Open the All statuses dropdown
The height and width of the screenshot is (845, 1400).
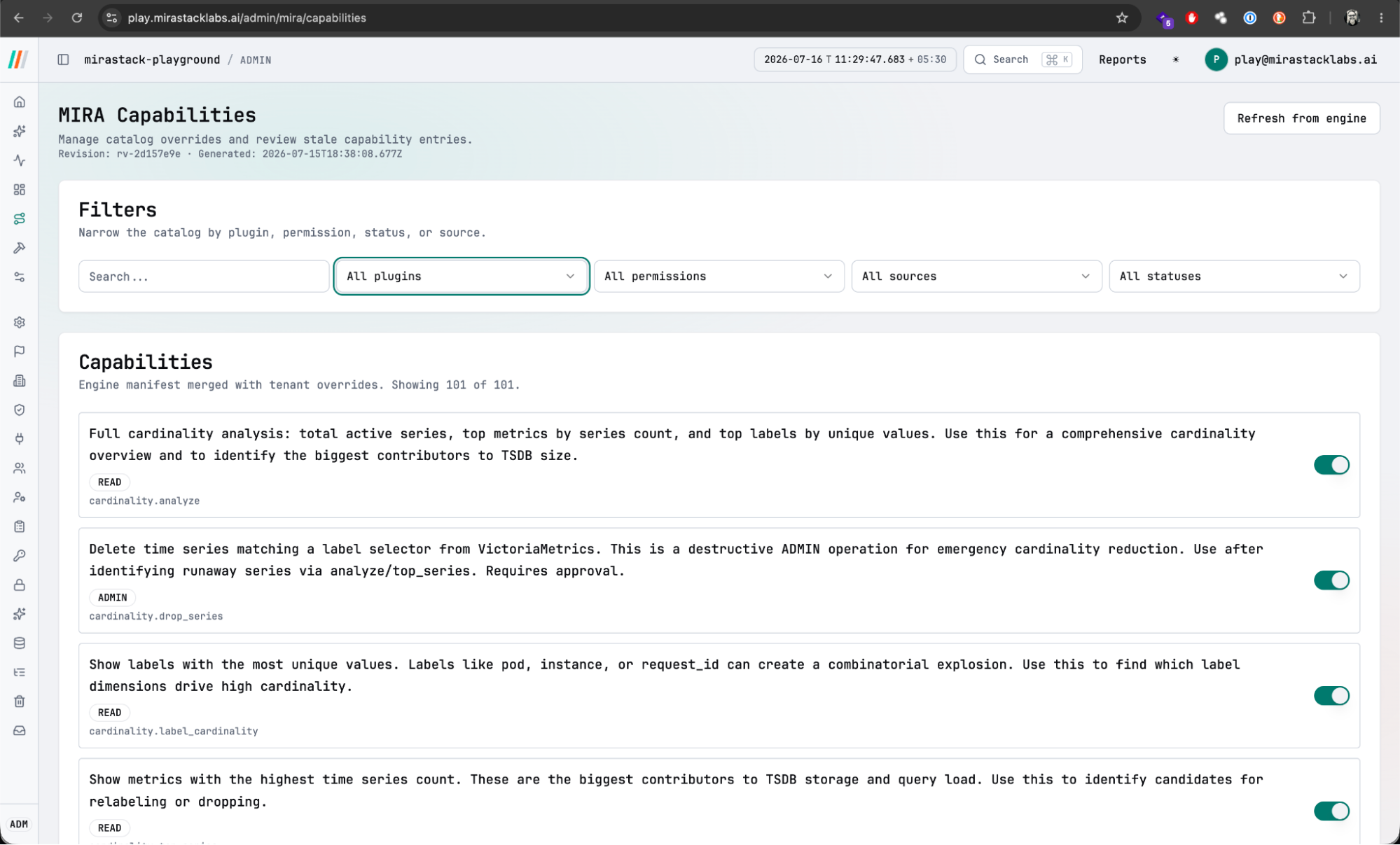1234,277
